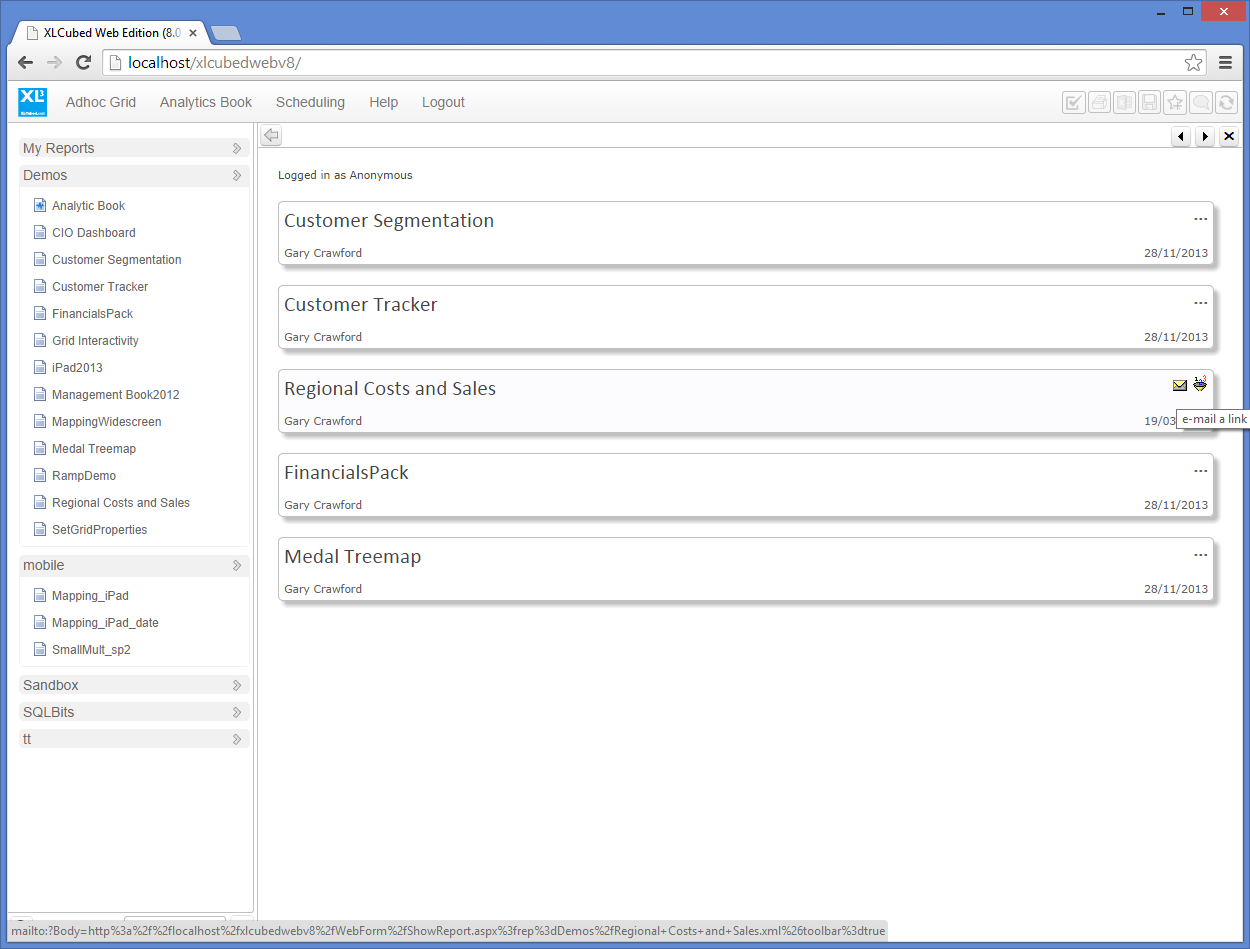
Task: Select FinancialsPack in the sidebar
Action: 92,314
